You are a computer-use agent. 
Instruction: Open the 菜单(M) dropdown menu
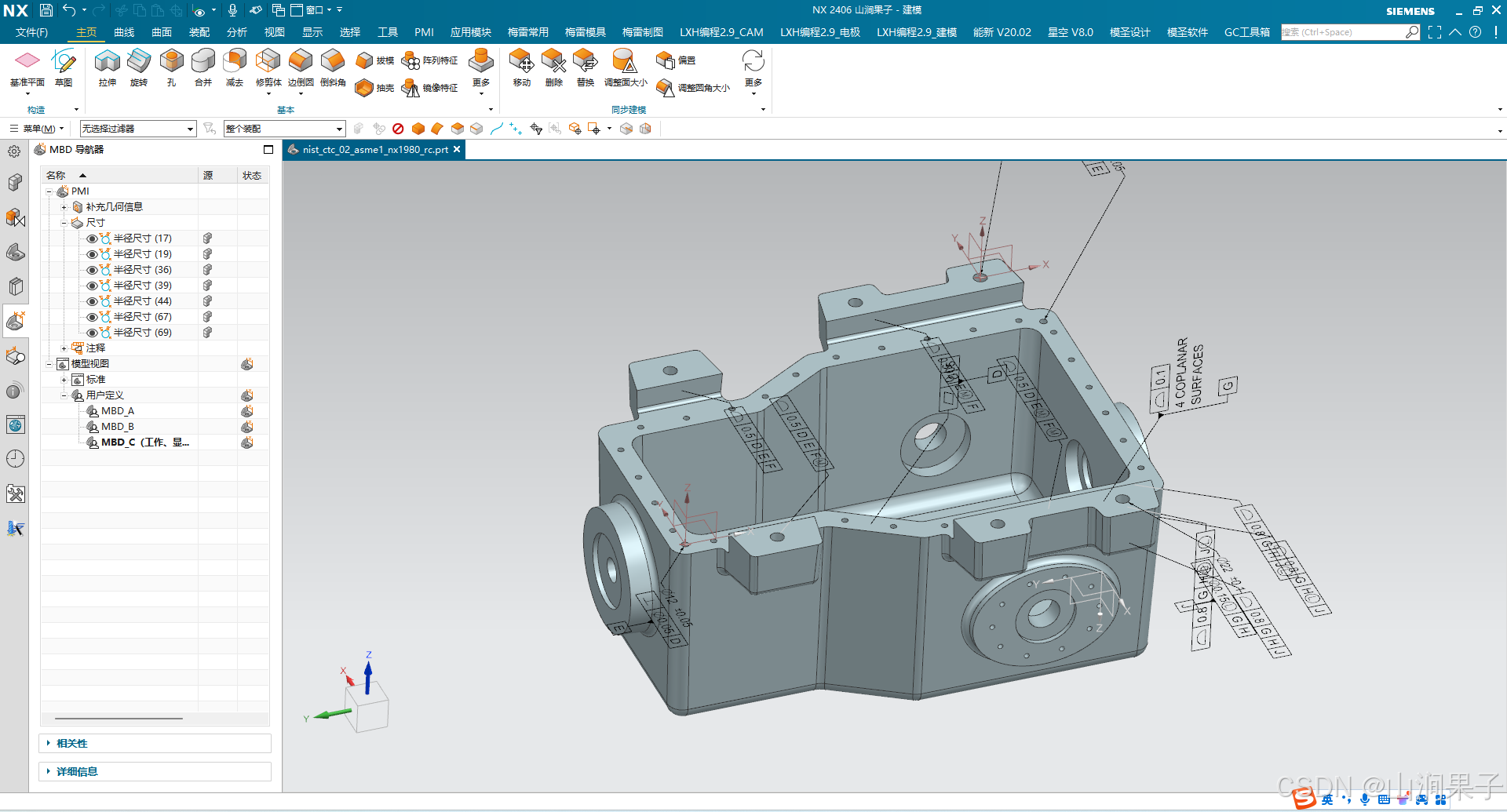pos(37,129)
